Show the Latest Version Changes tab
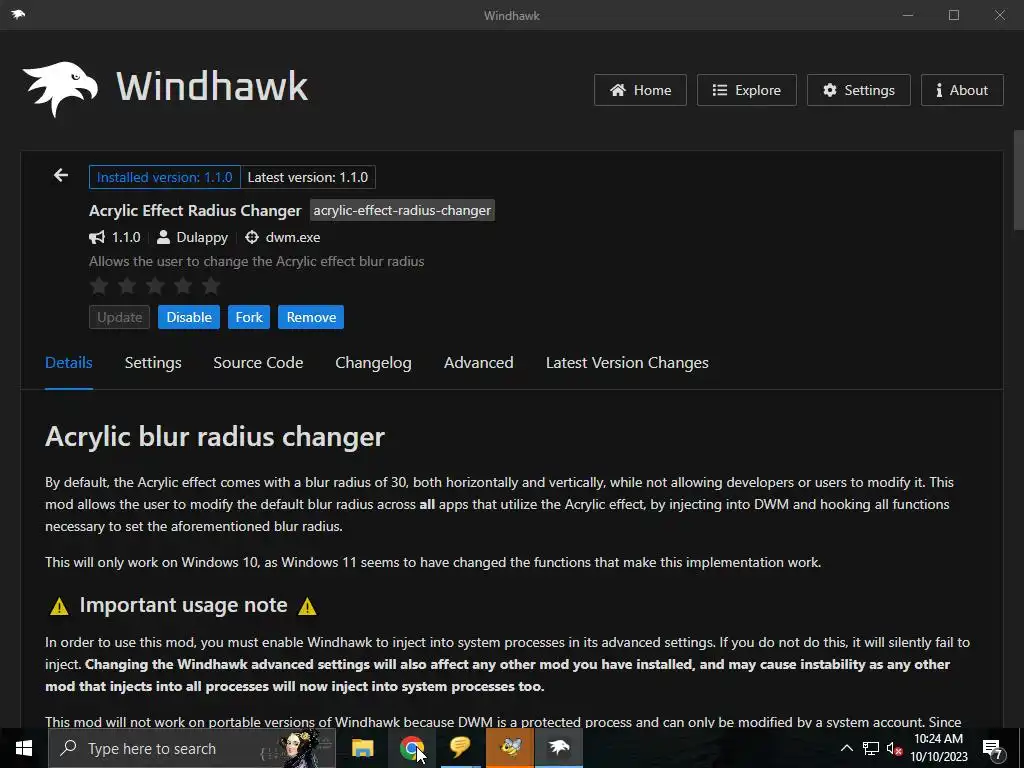The width and height of the screenshot is (1024, 768). 627,362
